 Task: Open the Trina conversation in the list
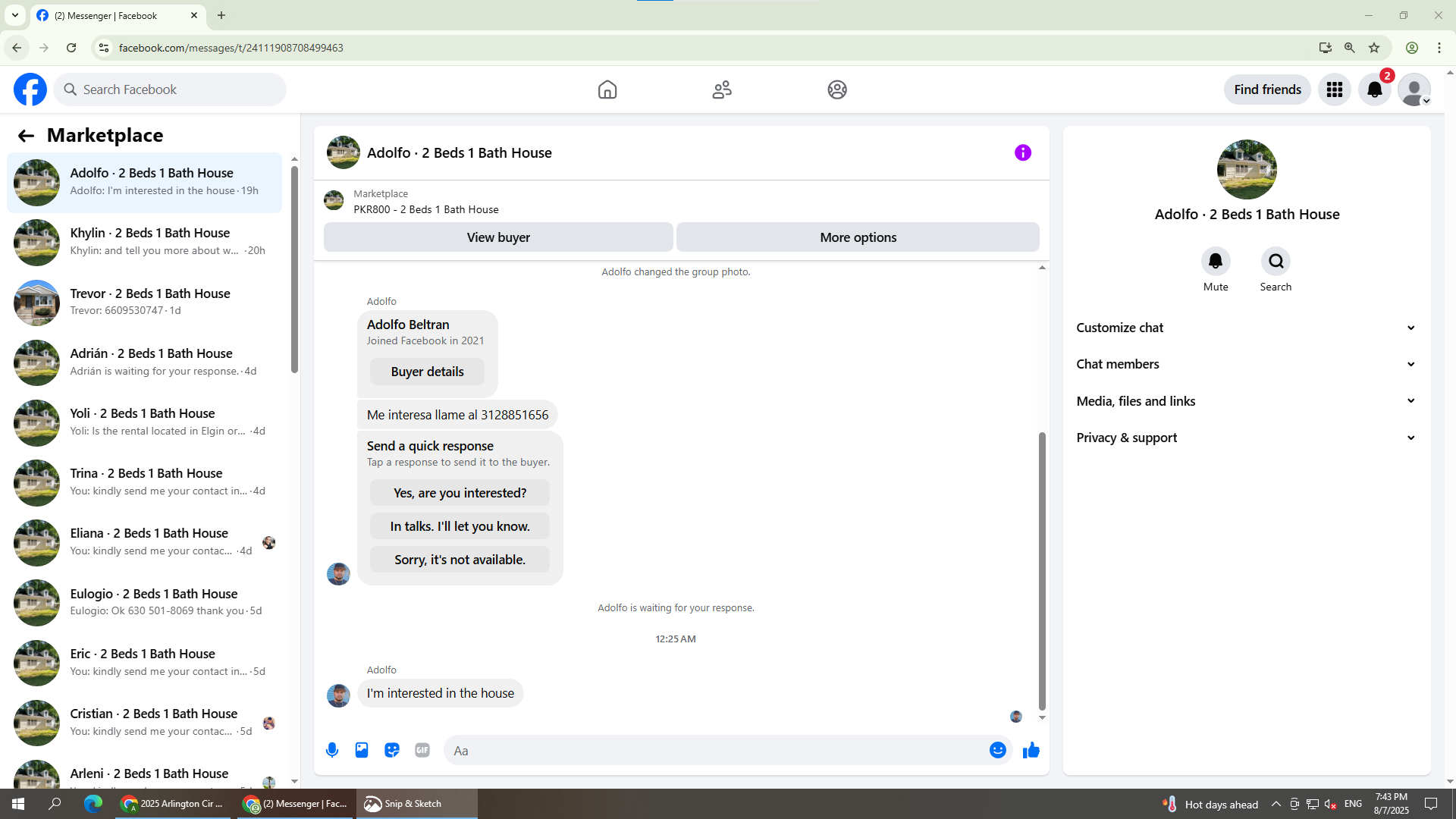pos(144,482)
